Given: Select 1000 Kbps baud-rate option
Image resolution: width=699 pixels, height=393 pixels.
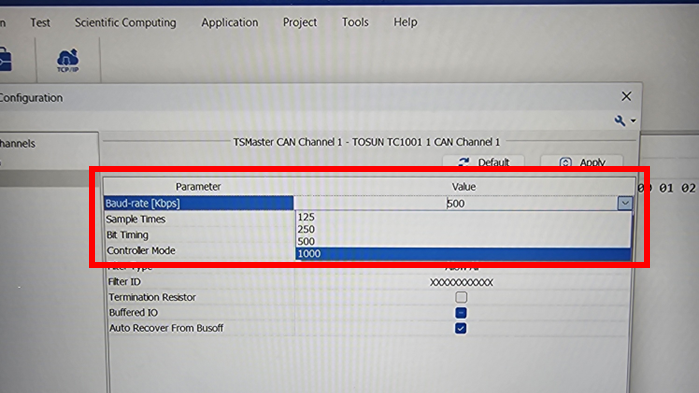Looking at the screenshot, I should 463,254.
